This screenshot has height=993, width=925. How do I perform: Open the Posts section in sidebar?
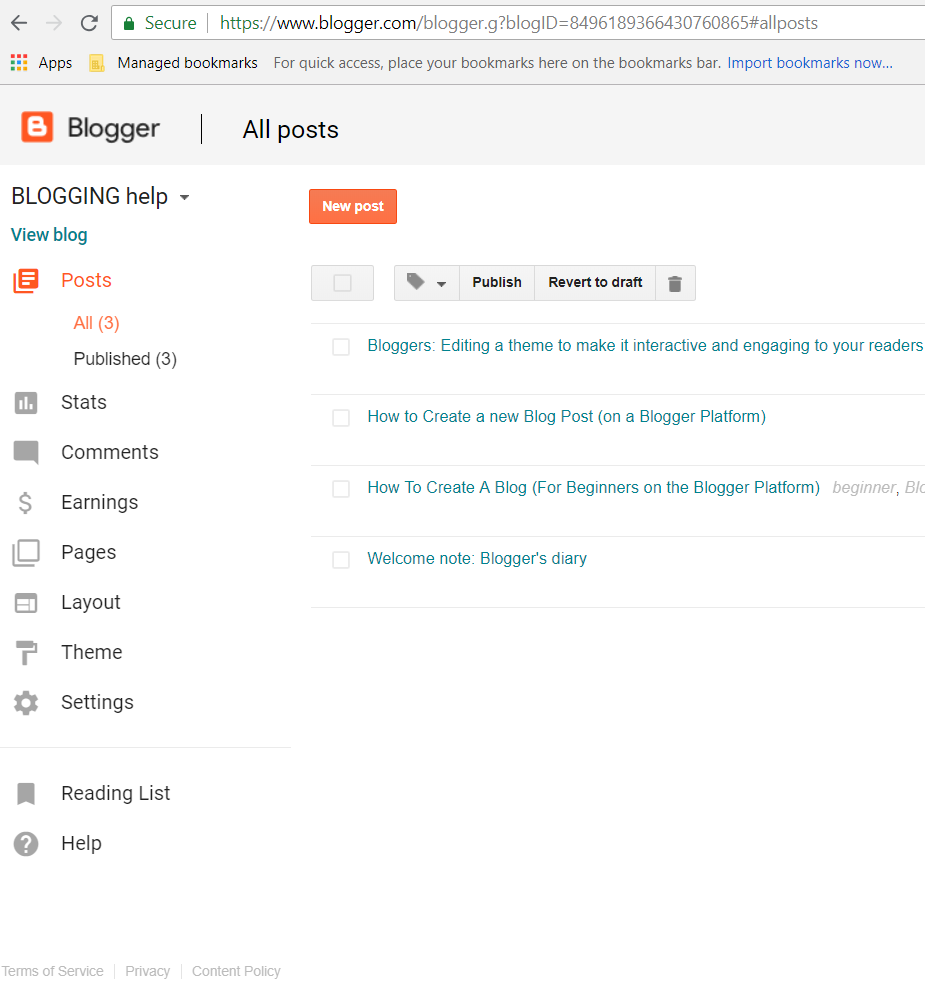click(x=86, y=281)
